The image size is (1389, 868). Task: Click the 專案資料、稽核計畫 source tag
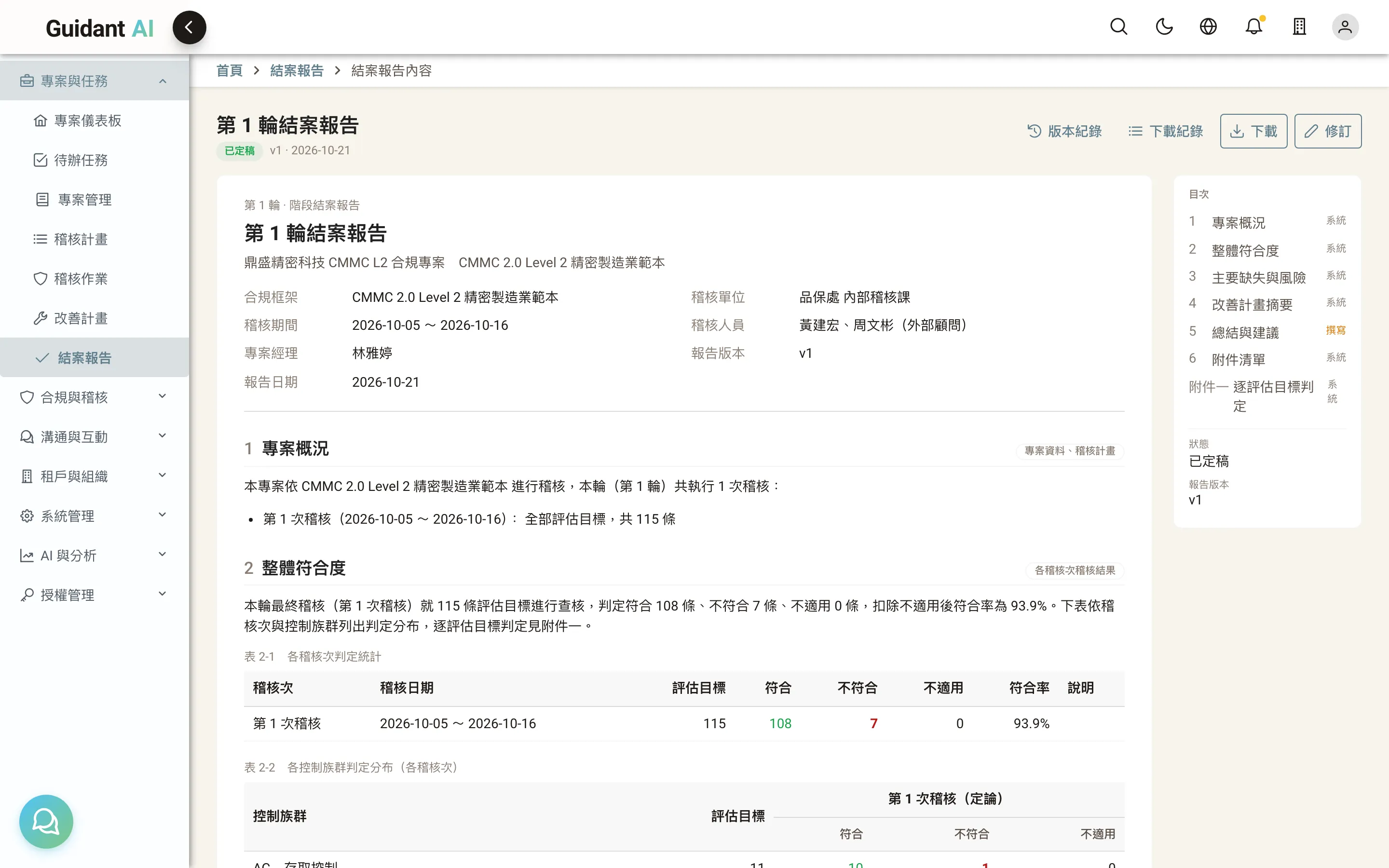pyautogui.click(x=1070, y=451)
